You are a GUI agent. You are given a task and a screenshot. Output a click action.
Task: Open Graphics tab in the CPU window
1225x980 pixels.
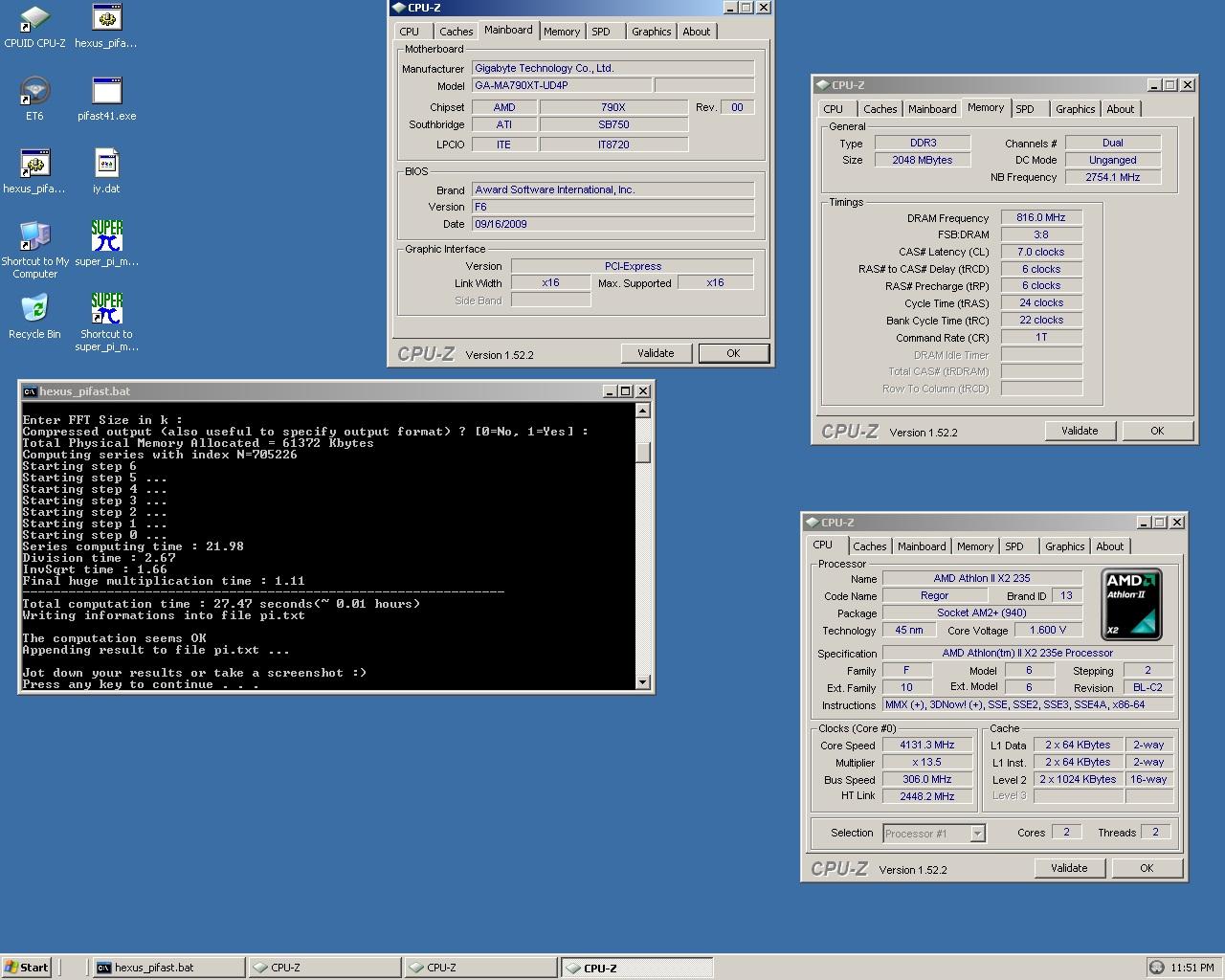click(x=1064, y=546)
